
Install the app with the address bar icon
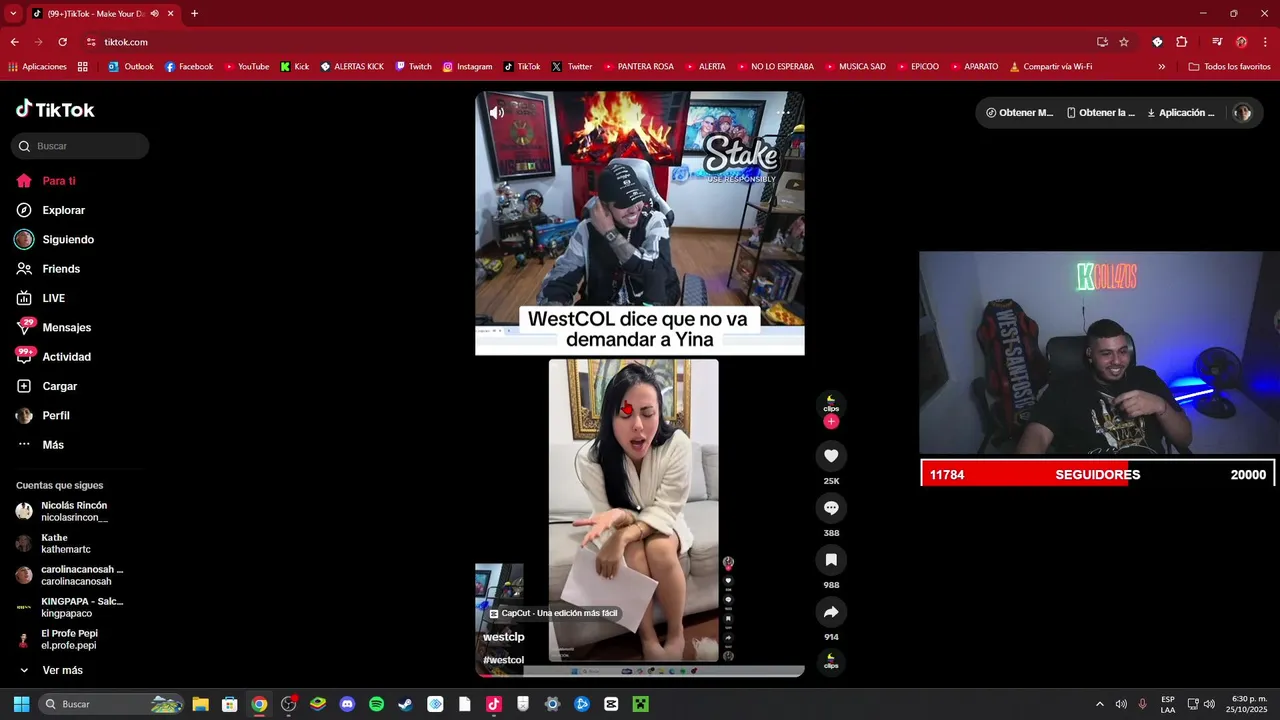coord(1102,42)
